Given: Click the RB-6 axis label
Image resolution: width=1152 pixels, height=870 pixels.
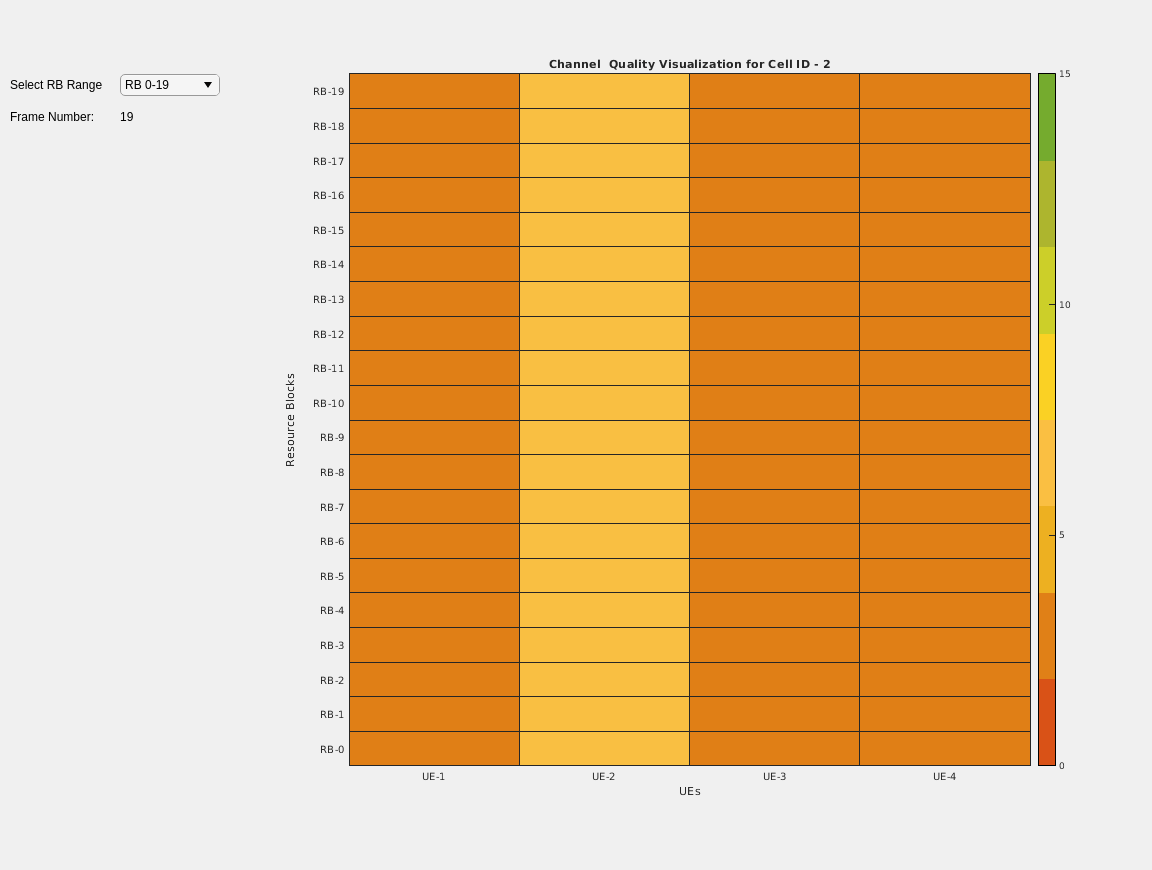Looking at the screenshot, I should click(x=332, y=542).
